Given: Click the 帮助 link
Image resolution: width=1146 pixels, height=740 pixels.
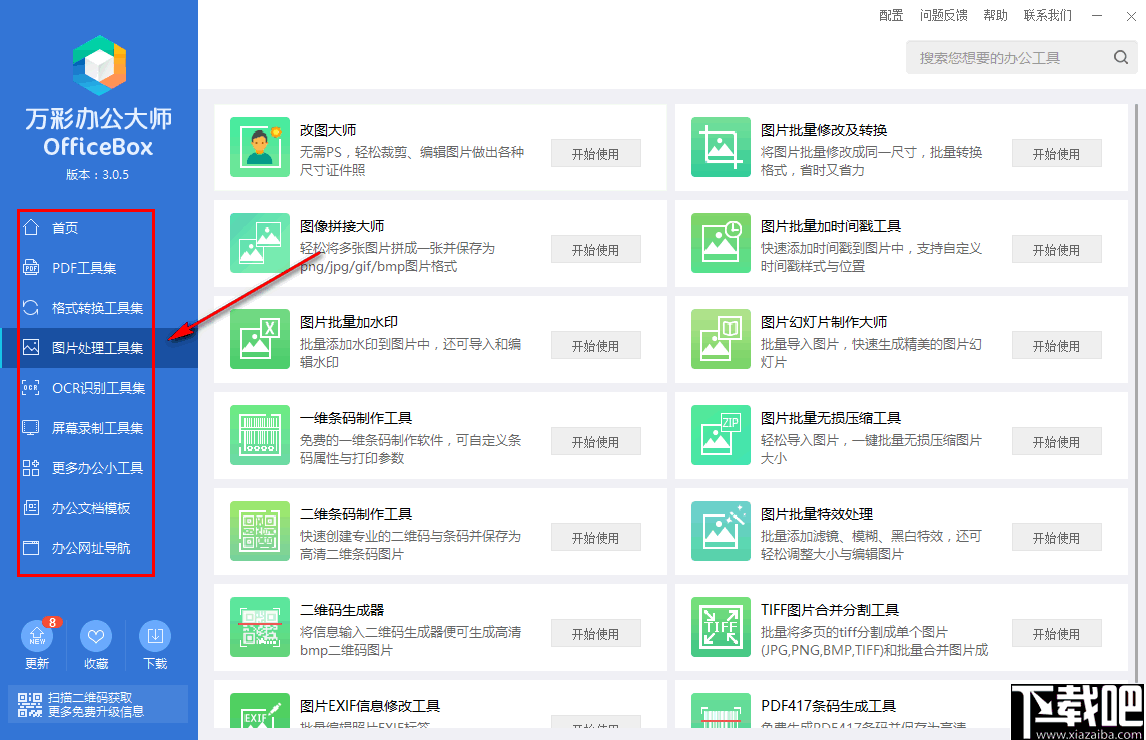Looking at the screenshot, I should coord(995,15).
